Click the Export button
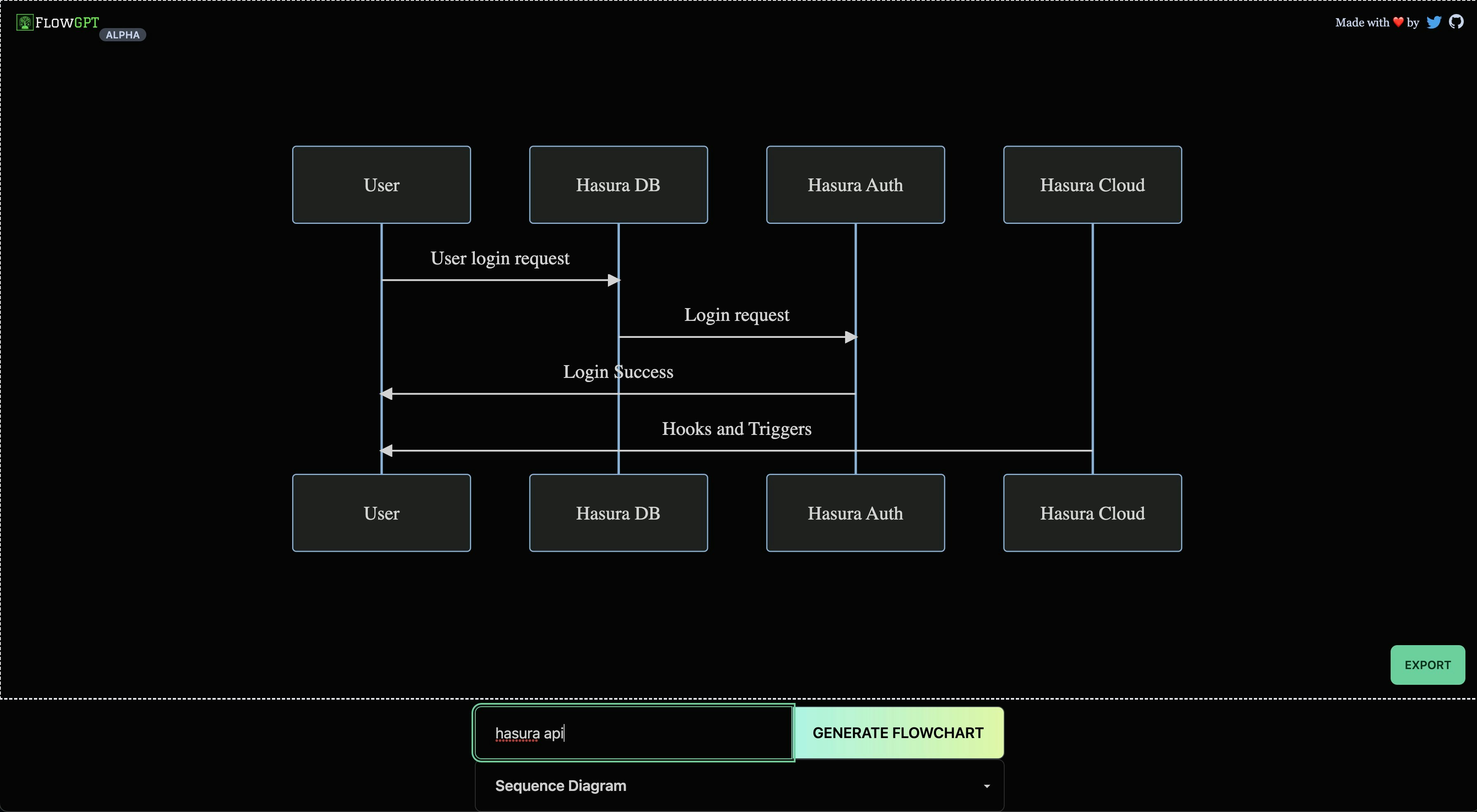The image size is (1477, 812). 1427,665
